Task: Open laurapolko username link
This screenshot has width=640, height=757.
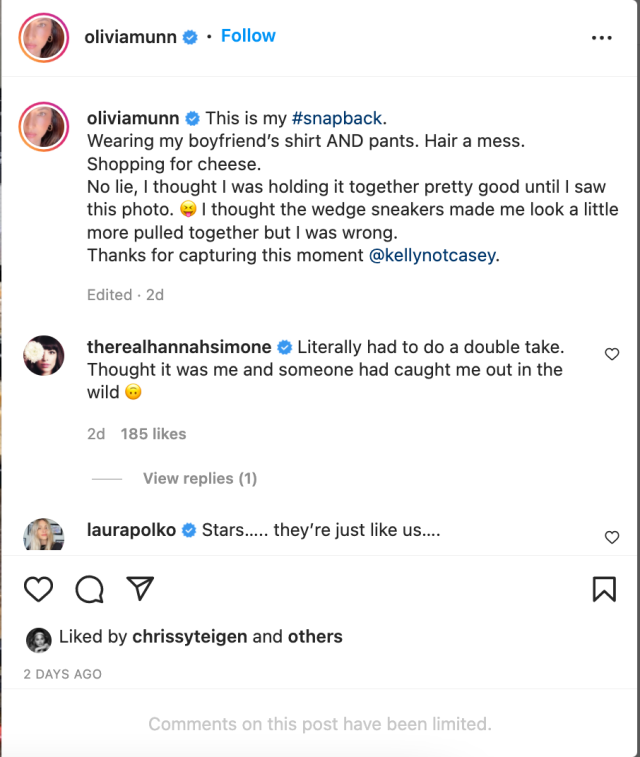Action: 131,530
